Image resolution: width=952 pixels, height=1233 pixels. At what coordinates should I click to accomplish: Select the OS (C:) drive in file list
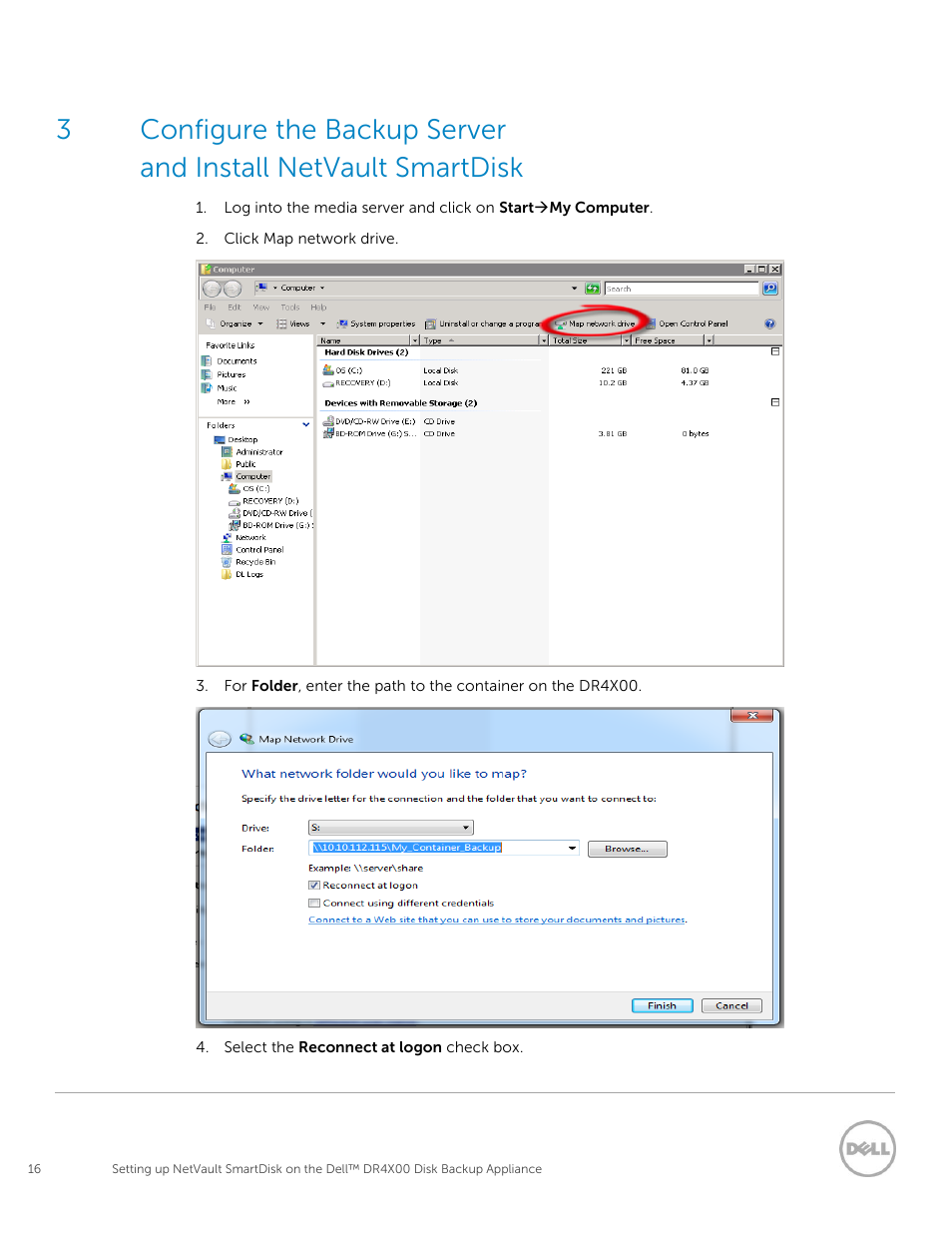tap(342, 370)
